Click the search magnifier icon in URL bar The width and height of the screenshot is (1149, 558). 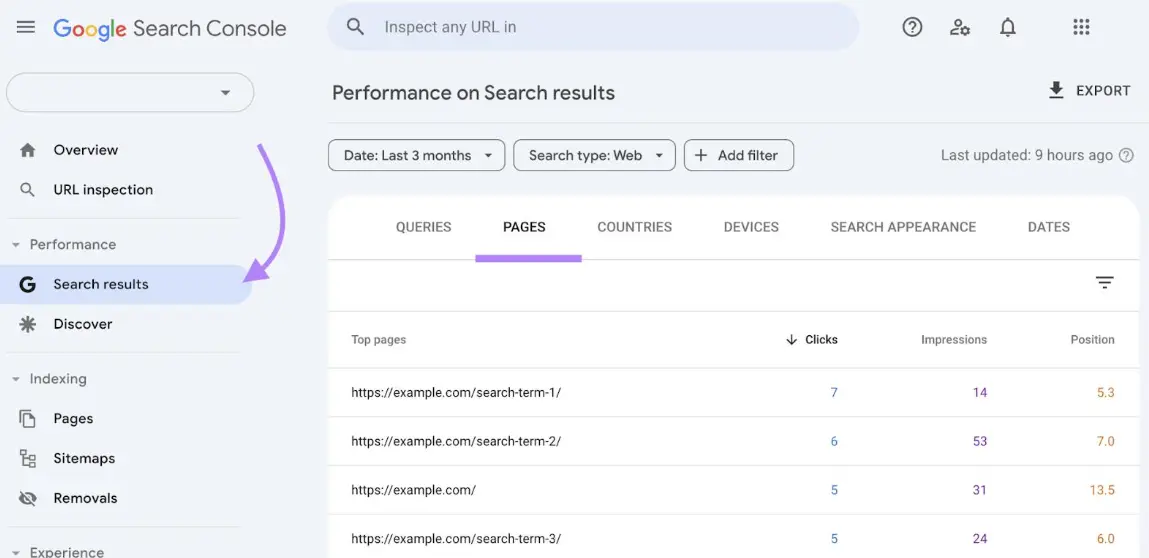(x=355, y=27)
